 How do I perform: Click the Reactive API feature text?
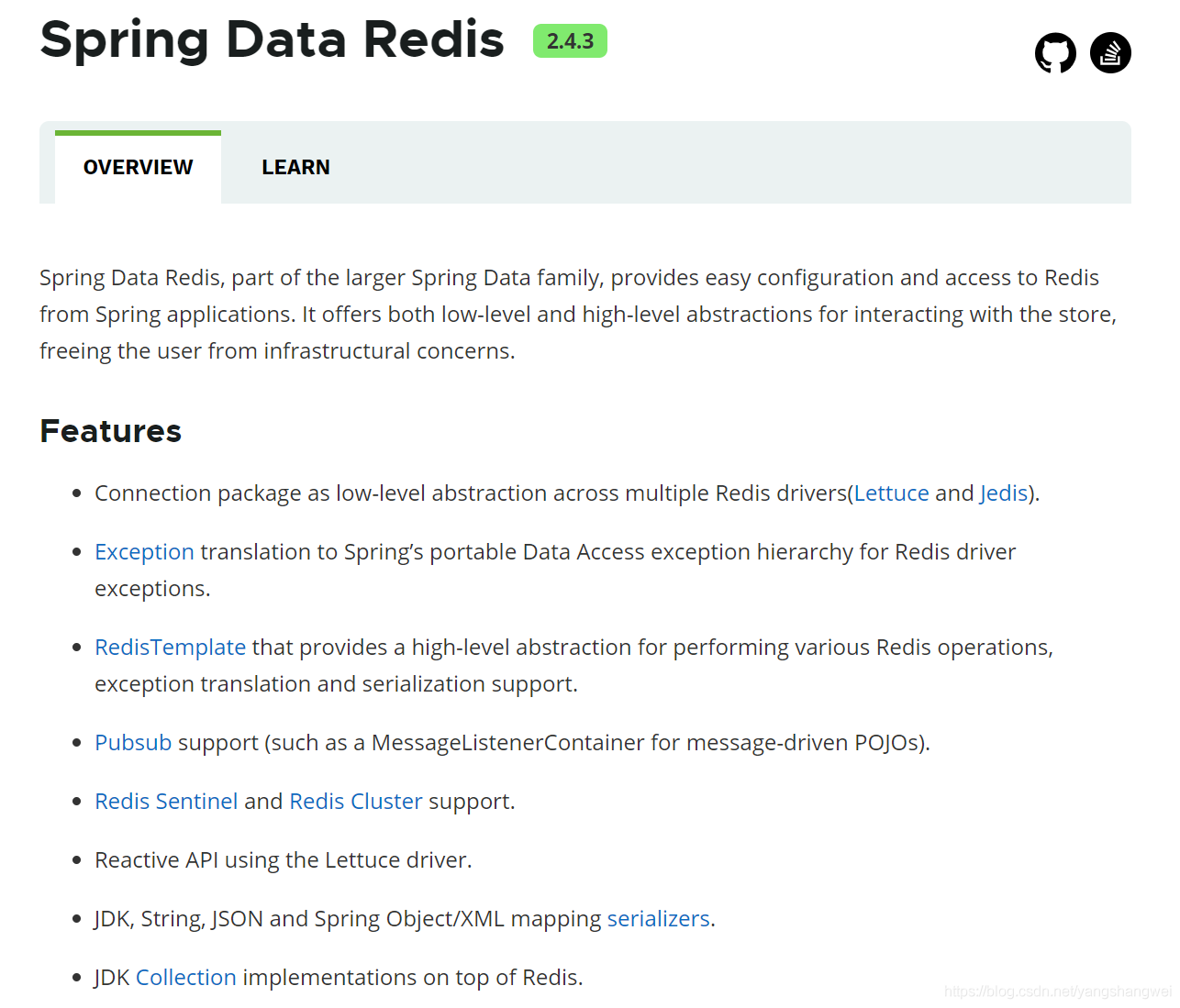click(283, 860)
